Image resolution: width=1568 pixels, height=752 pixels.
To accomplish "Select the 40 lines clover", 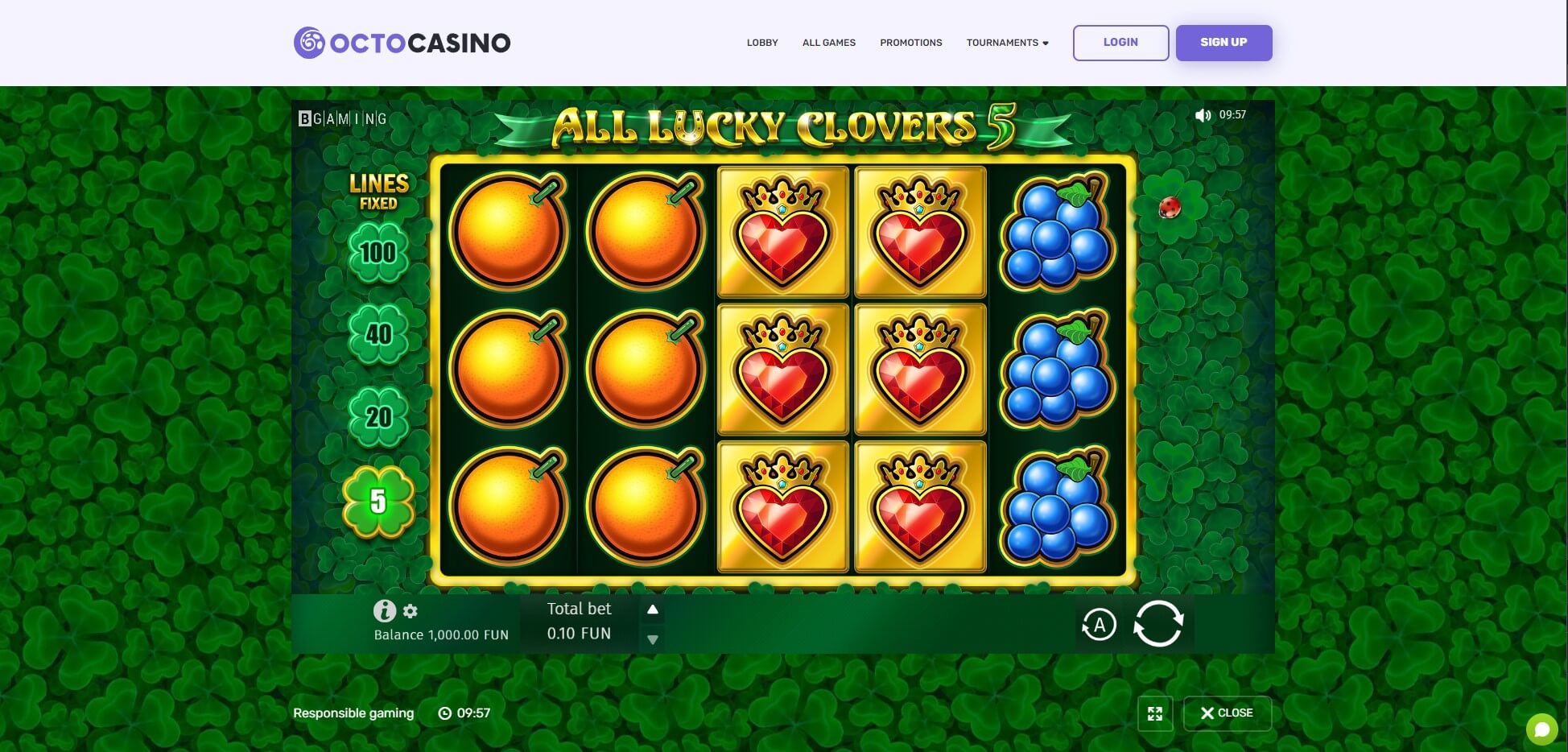I will click(378, 334).
